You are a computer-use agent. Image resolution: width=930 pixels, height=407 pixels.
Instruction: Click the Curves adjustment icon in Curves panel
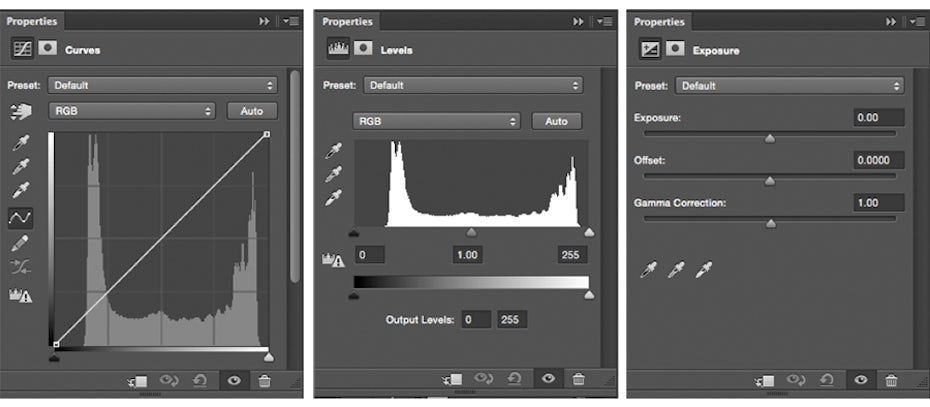pos(22,49)
